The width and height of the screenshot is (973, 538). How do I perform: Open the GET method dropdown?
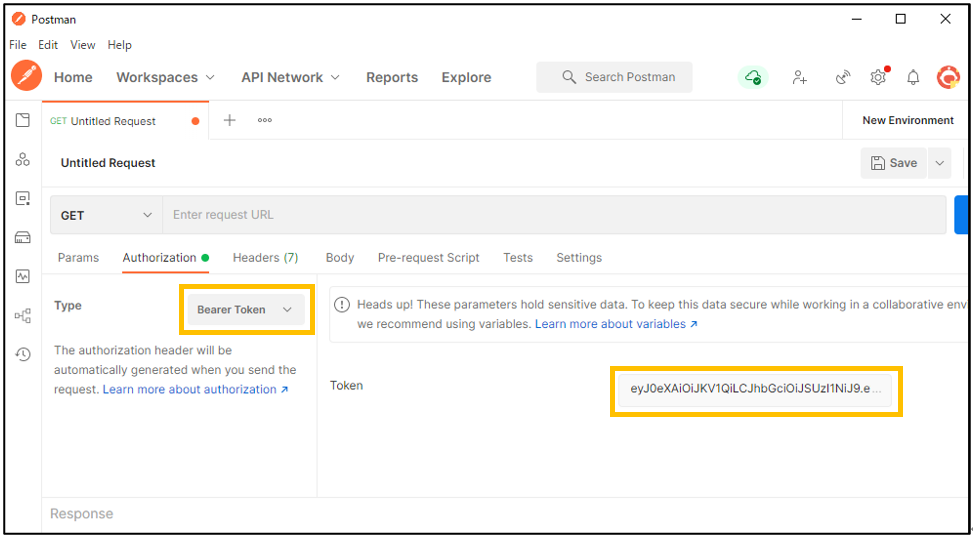(x=106, y=215)
